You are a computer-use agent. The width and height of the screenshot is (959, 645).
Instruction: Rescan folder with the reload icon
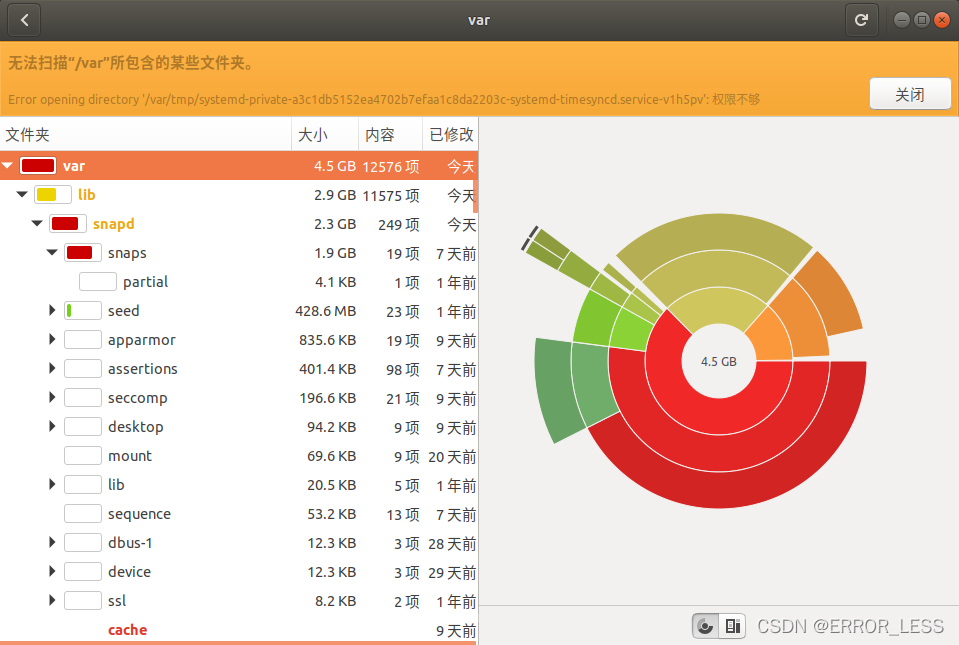pos(861,20)
